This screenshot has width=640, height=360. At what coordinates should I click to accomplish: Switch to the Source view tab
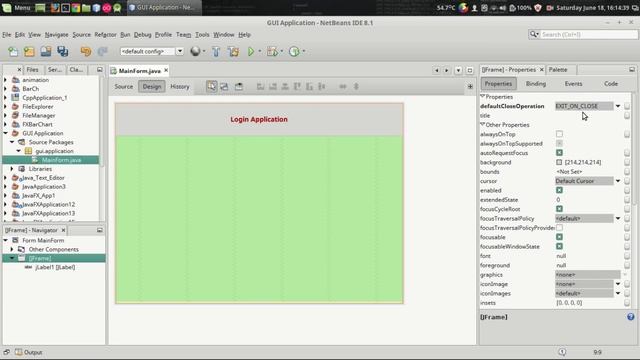pos(124,87)
